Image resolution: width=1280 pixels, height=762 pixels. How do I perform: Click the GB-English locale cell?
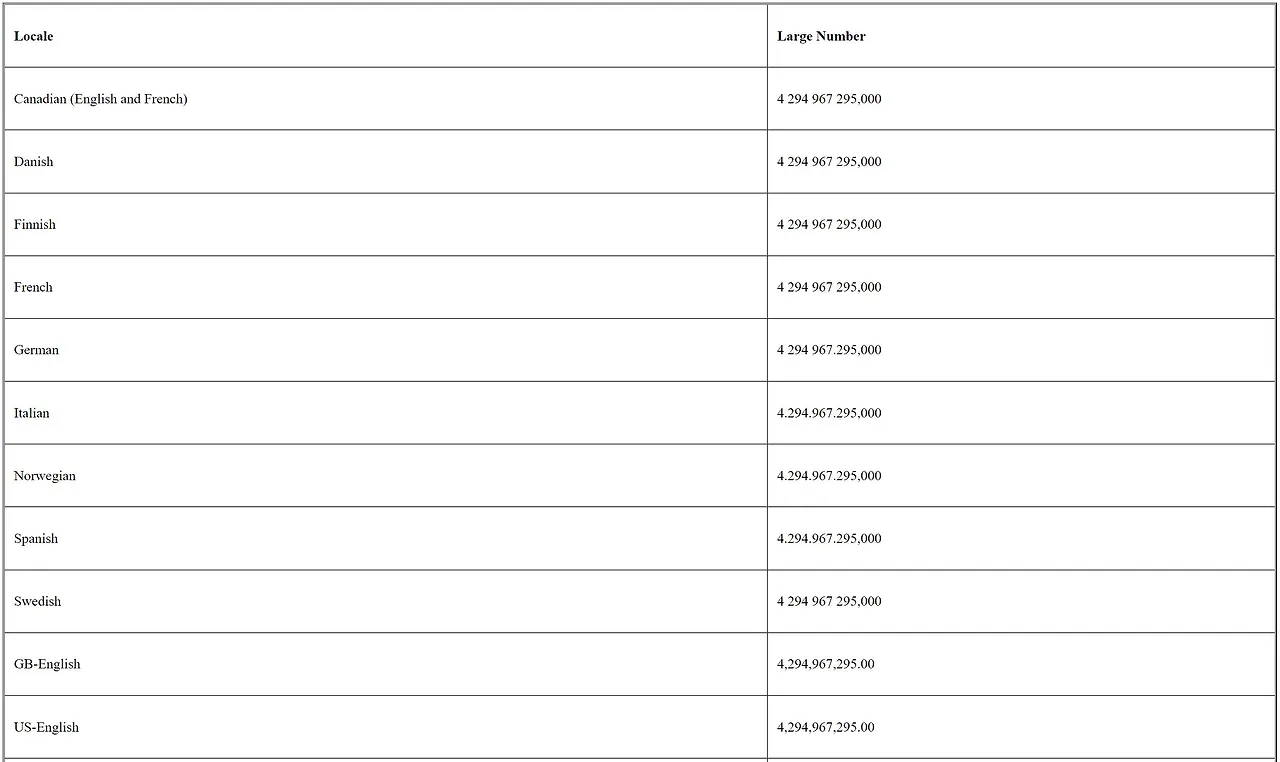pyautogui.click(x=47, y=664)
